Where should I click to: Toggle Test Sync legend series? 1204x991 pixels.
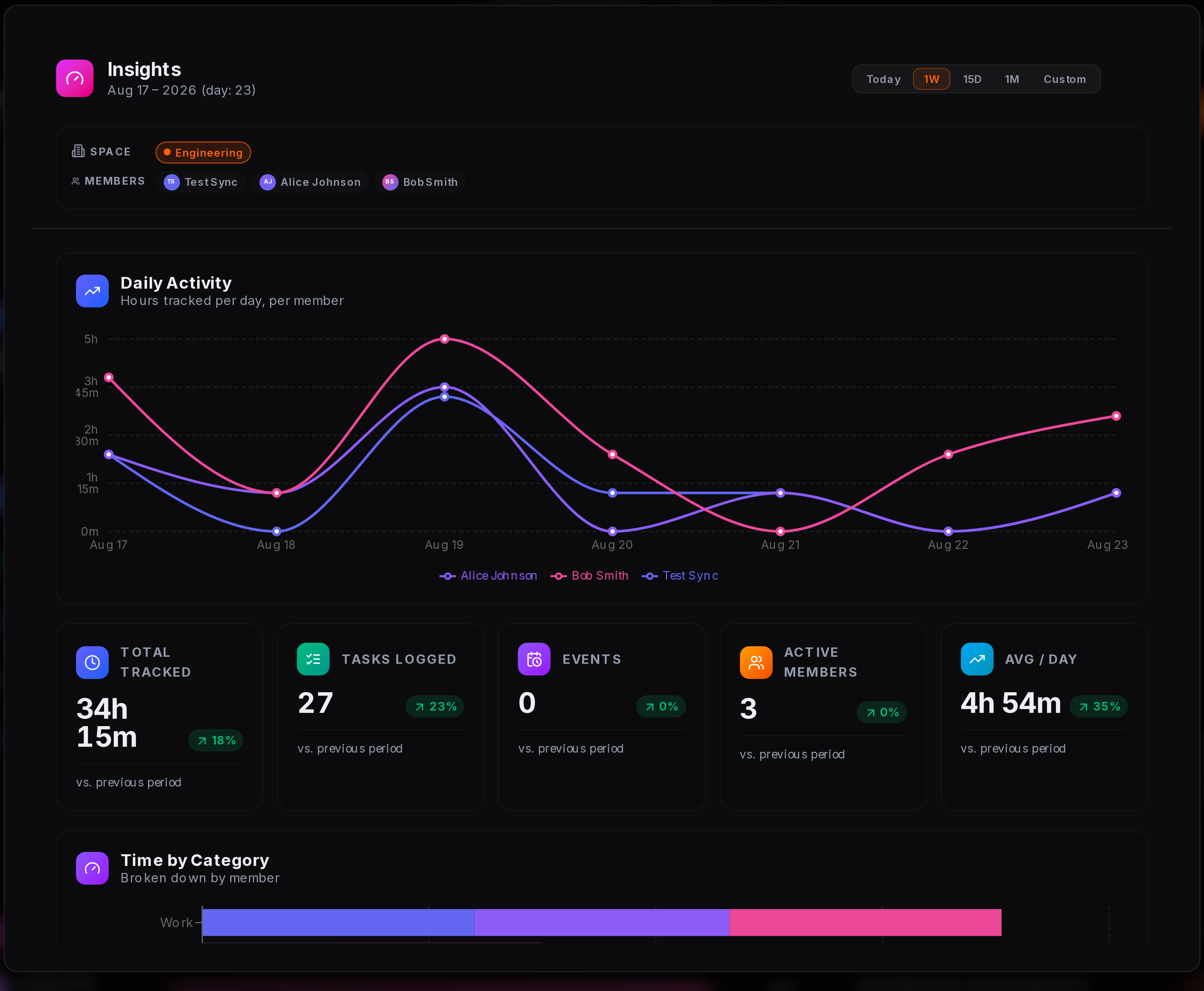tap(680, 576)
